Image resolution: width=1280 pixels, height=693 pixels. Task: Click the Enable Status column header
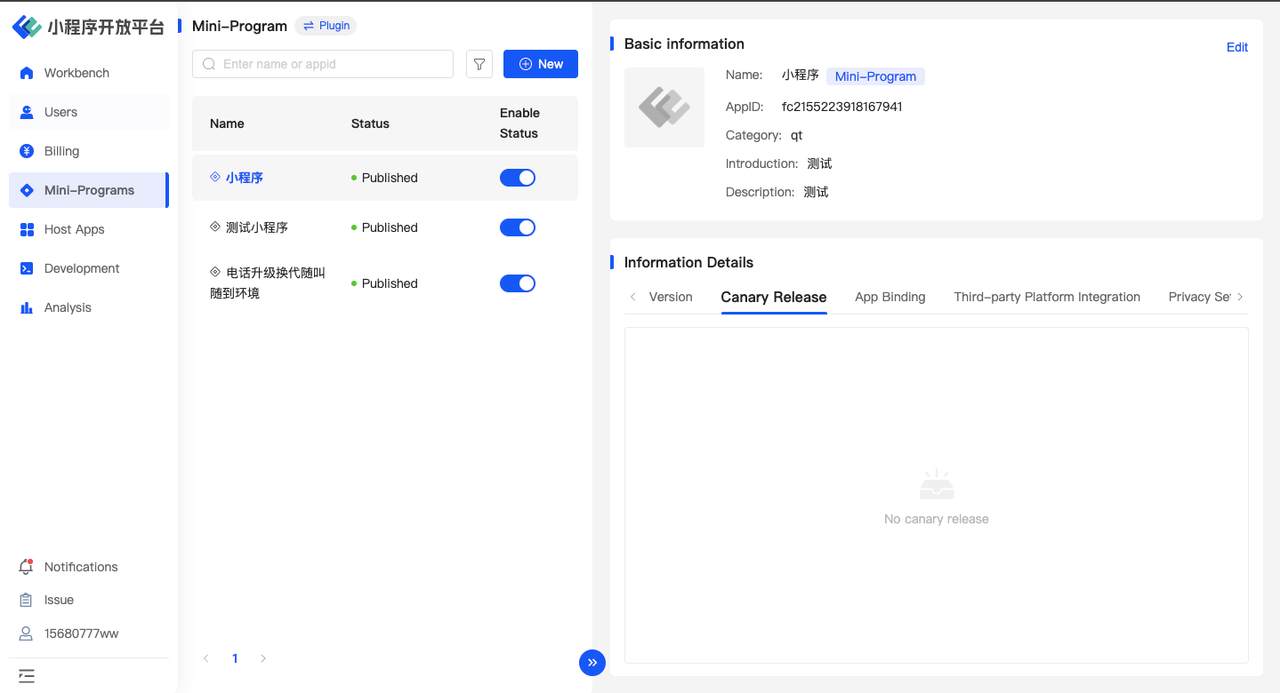pyautogui.click(x=520, y=123)
